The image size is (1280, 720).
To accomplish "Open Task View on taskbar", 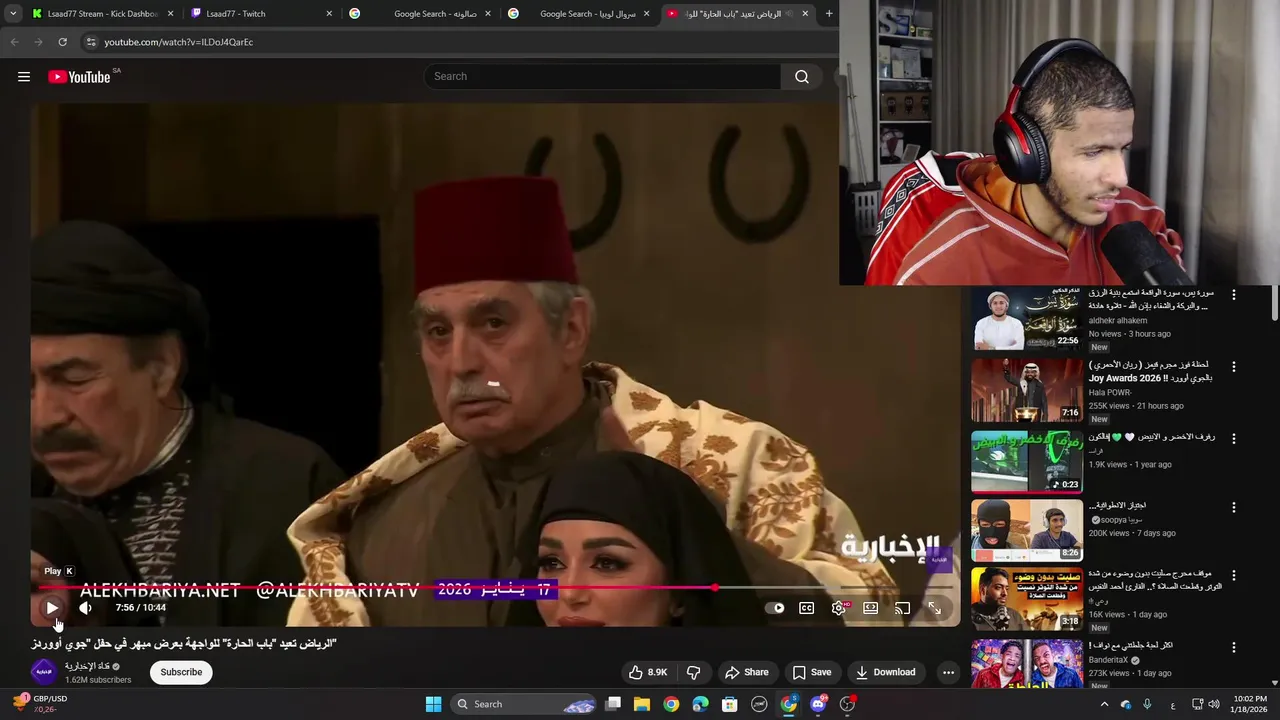I will coord(613,704).
